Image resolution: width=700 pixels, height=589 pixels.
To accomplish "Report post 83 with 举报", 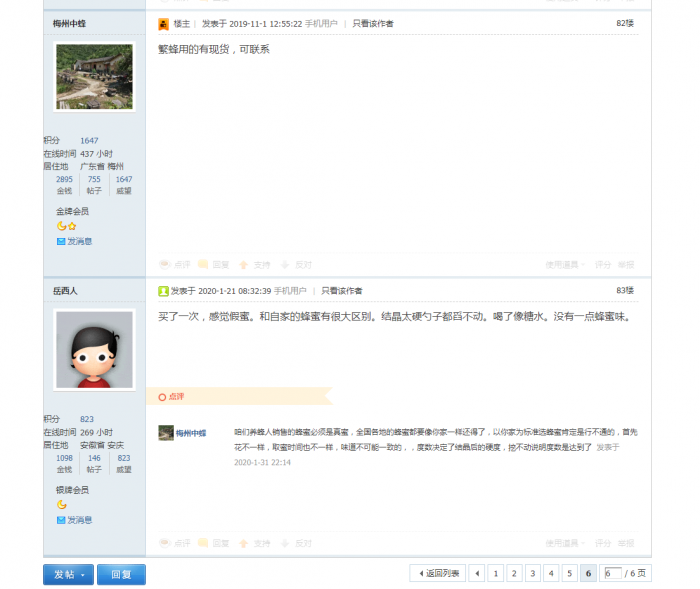I will [626, 543].
